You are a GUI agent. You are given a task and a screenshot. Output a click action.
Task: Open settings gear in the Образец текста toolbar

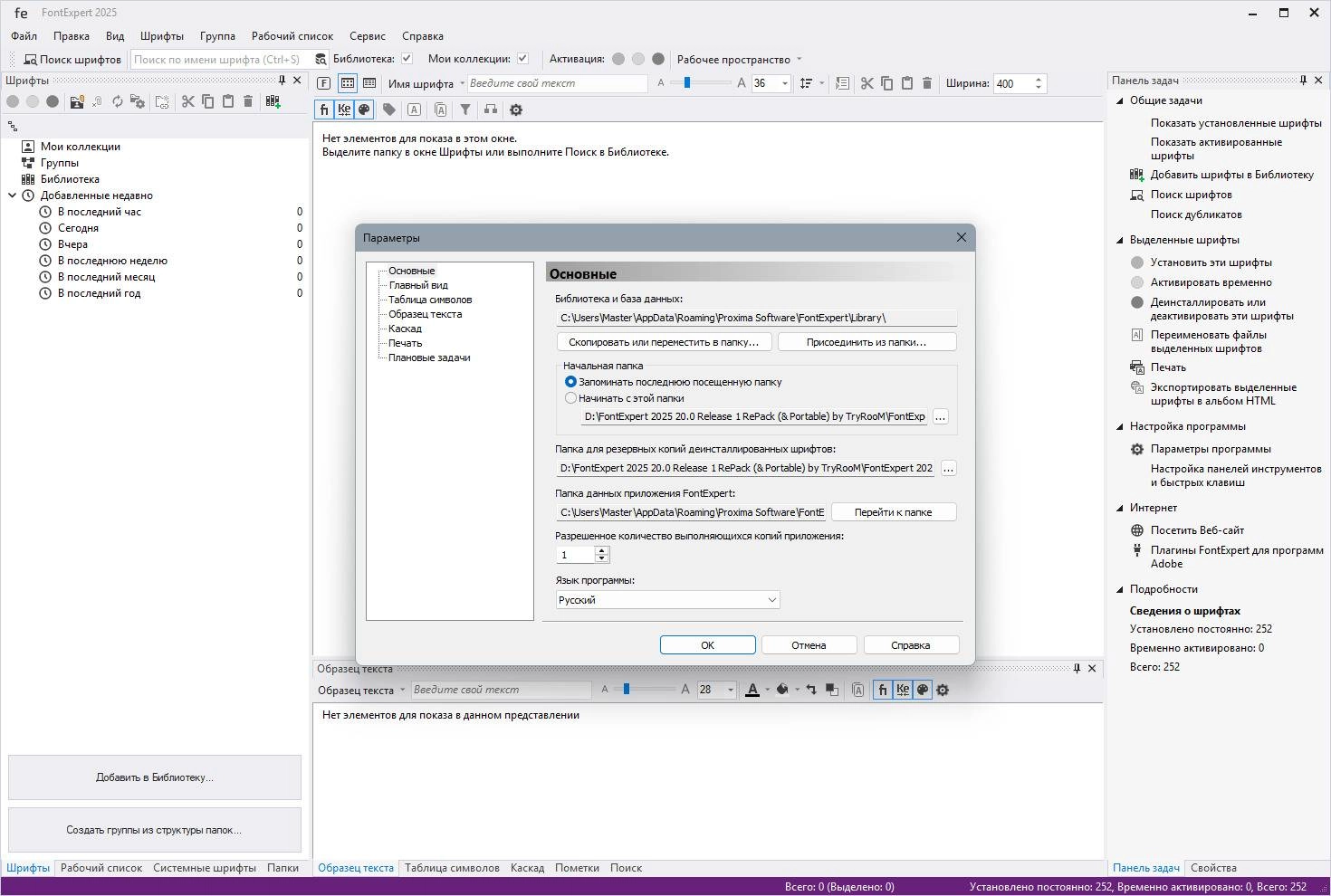click(943, 690)
